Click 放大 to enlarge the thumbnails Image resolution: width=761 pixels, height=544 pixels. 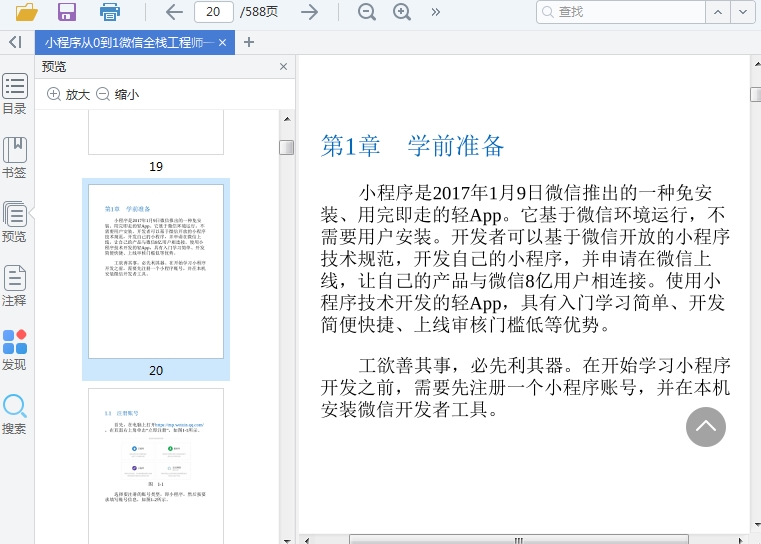pos(68,94)
